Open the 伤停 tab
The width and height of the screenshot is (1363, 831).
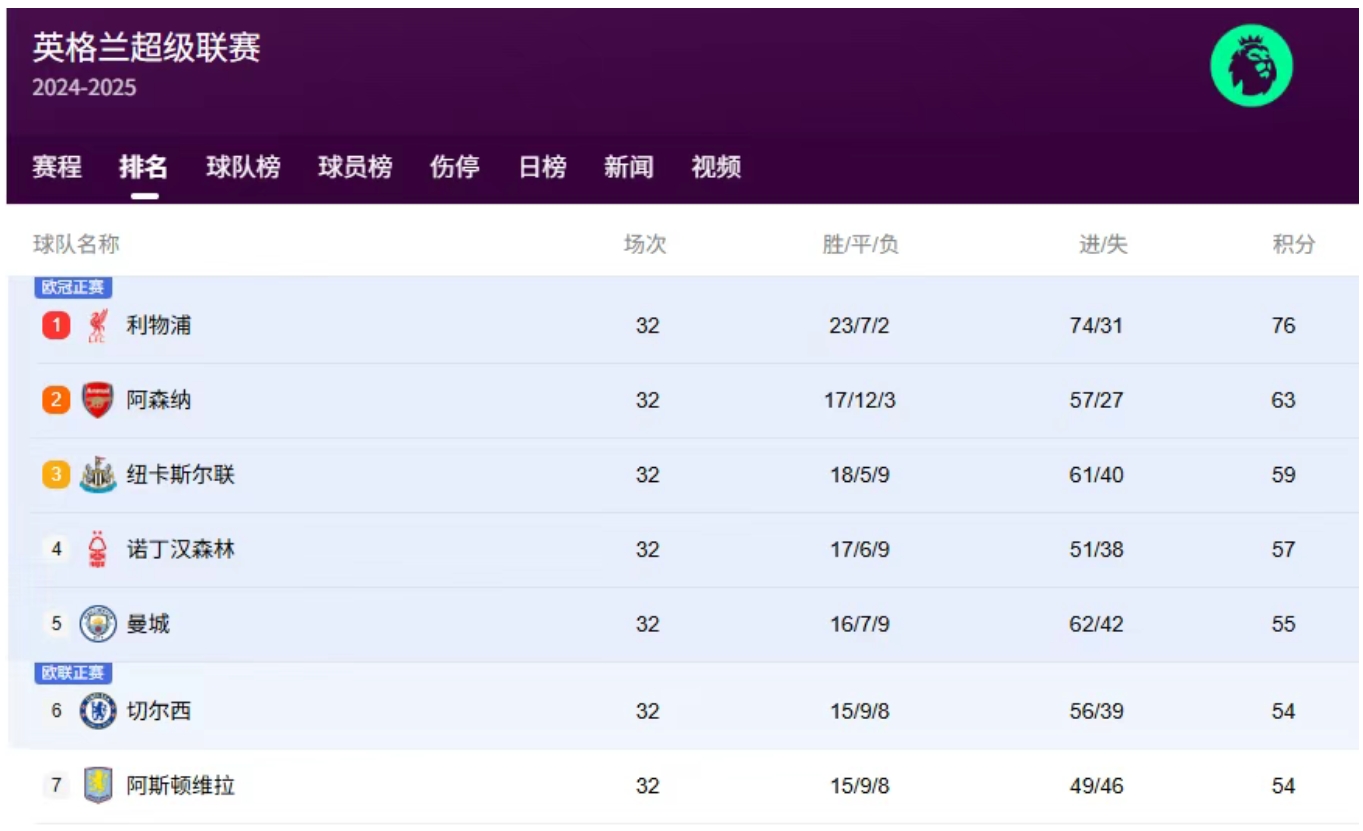click(455, 167)
